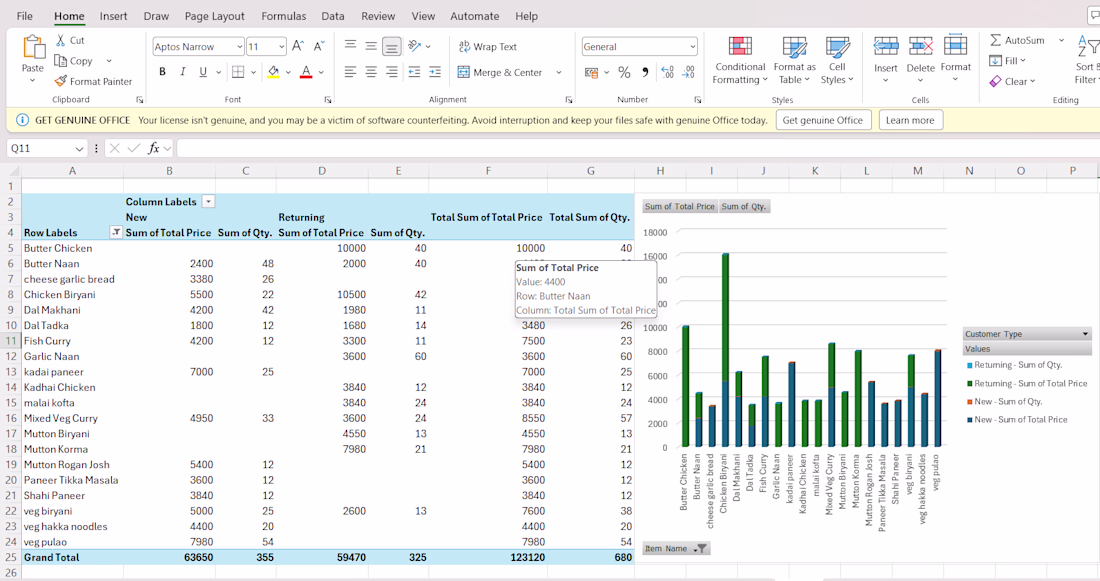
Task: Switch to the Data tab
Action: pos(333,16)
